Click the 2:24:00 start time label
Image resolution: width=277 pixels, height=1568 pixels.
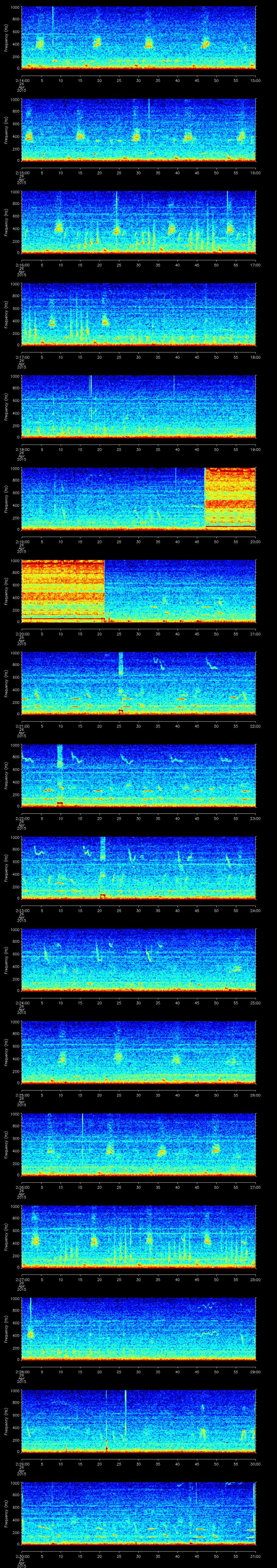coord(22,1003)
